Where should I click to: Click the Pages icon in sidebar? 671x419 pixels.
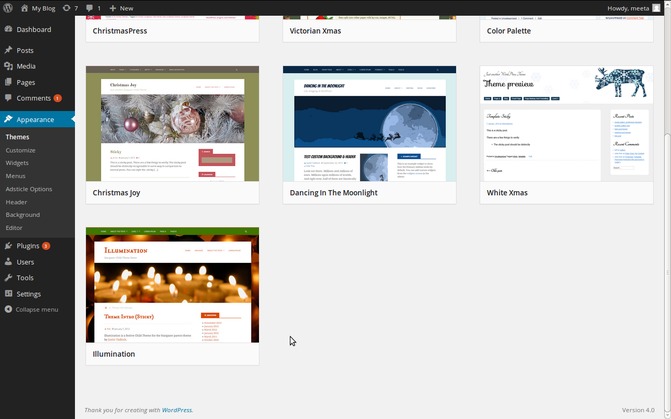click(8, 82)
